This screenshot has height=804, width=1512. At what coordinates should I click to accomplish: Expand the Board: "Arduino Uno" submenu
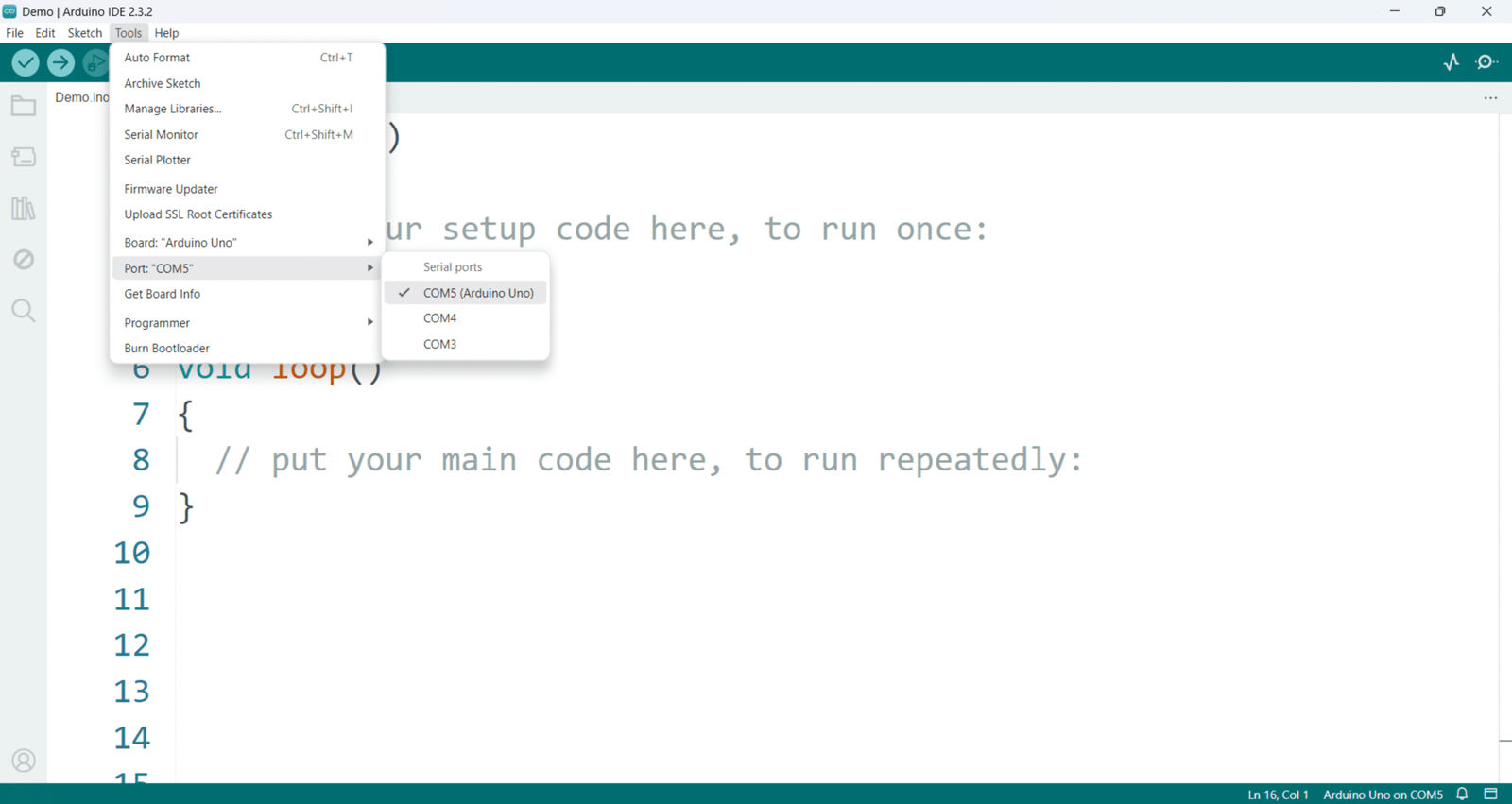[247, 243]
